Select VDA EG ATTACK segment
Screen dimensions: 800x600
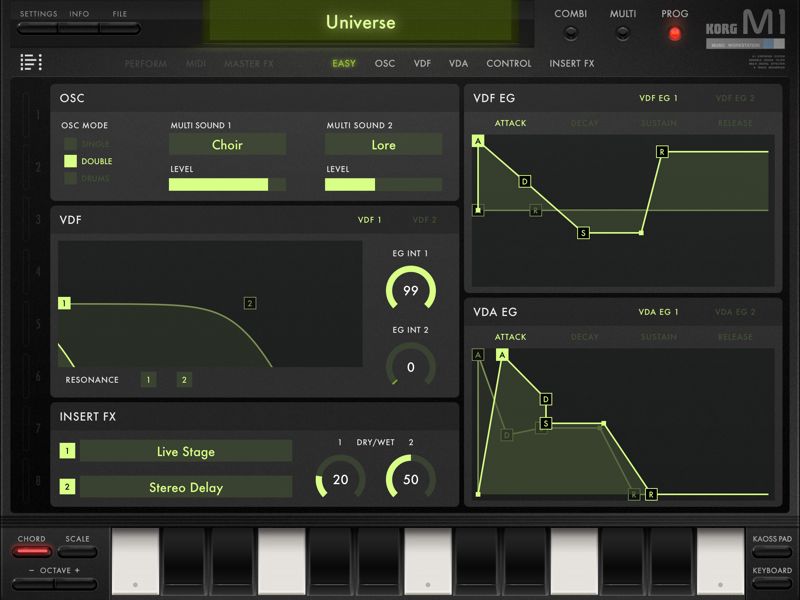tap(510, 337)
